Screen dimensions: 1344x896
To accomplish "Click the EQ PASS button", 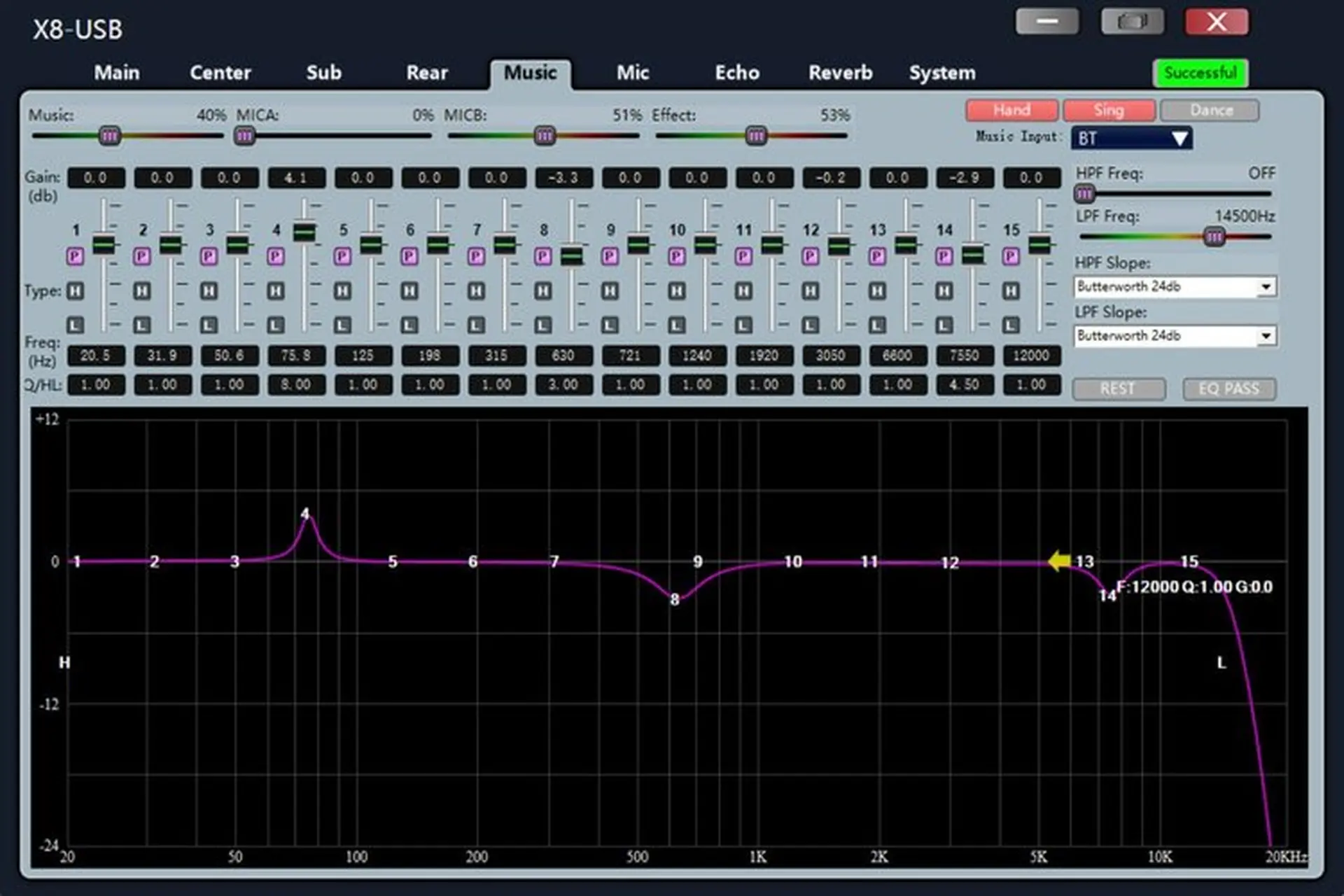I will [1228, 388].
